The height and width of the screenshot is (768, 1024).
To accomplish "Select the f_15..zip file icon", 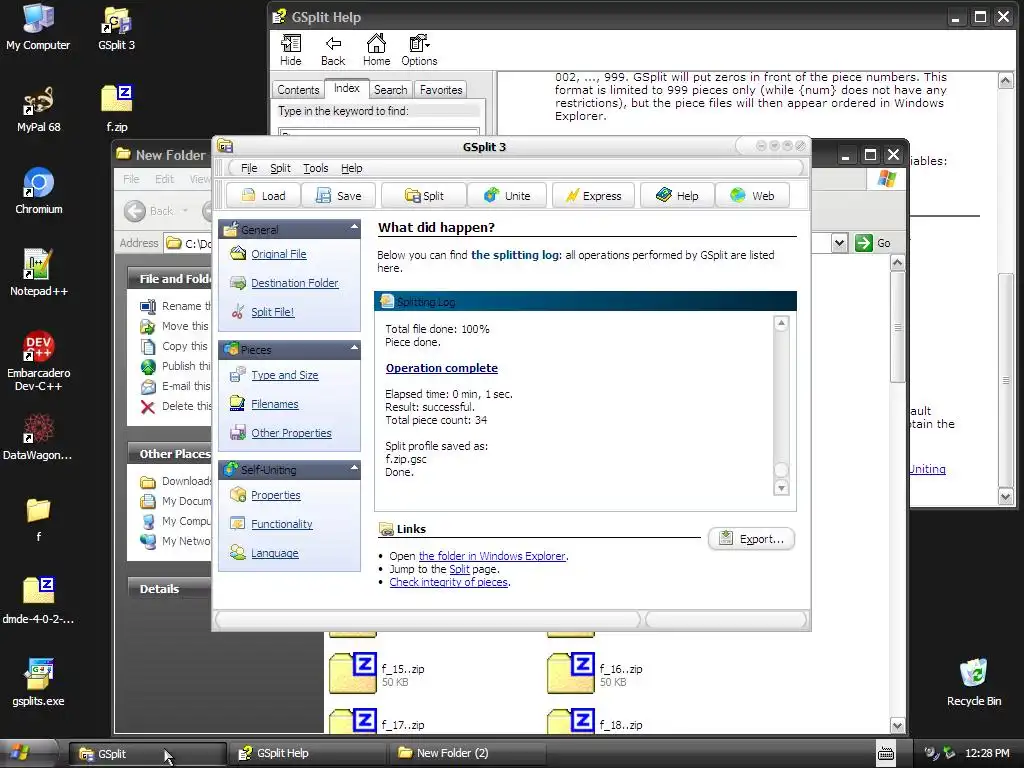I will 353,673.
